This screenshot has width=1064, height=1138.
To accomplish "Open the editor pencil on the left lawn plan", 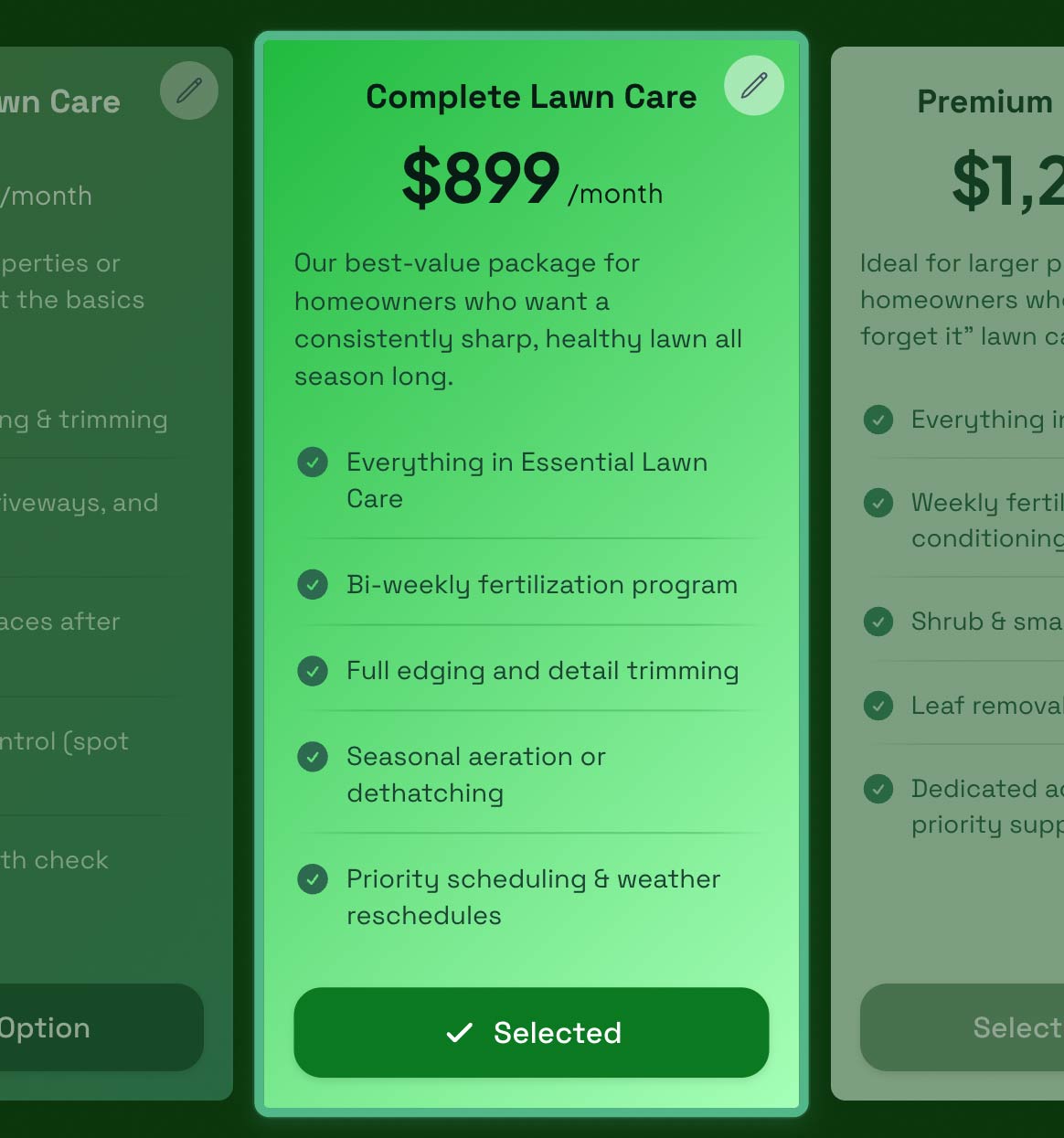I will [188, 90].
